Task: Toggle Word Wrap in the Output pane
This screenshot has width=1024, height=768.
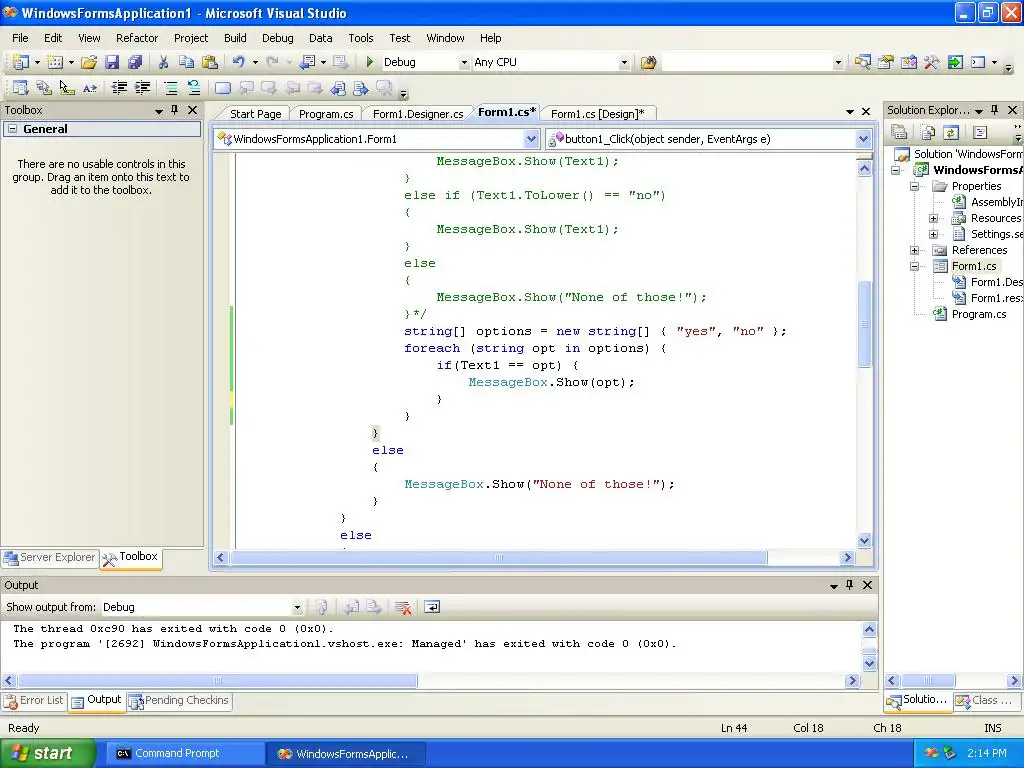Action: [x=432, y=607]
